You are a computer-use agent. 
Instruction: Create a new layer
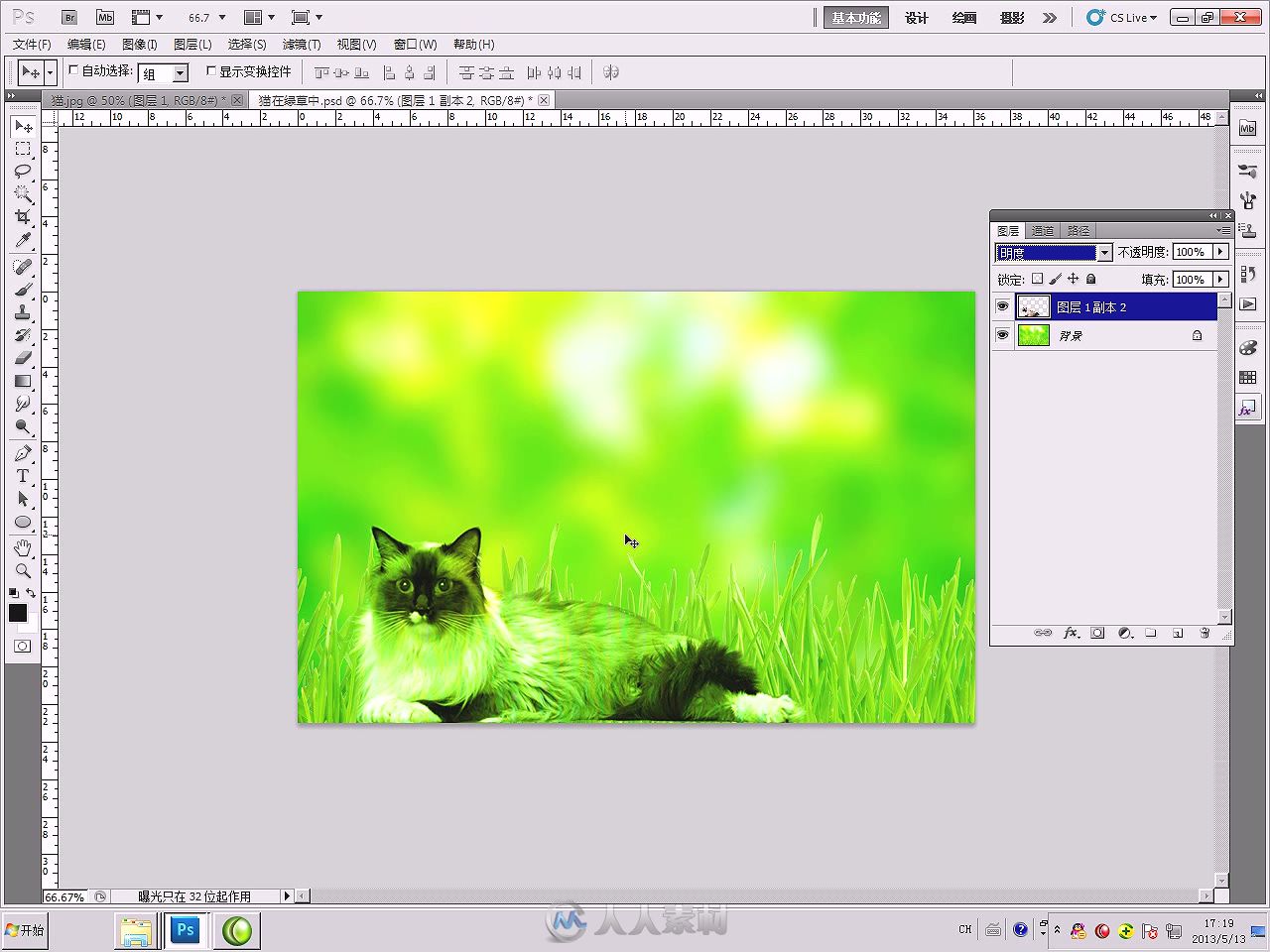coord(1178,633)
